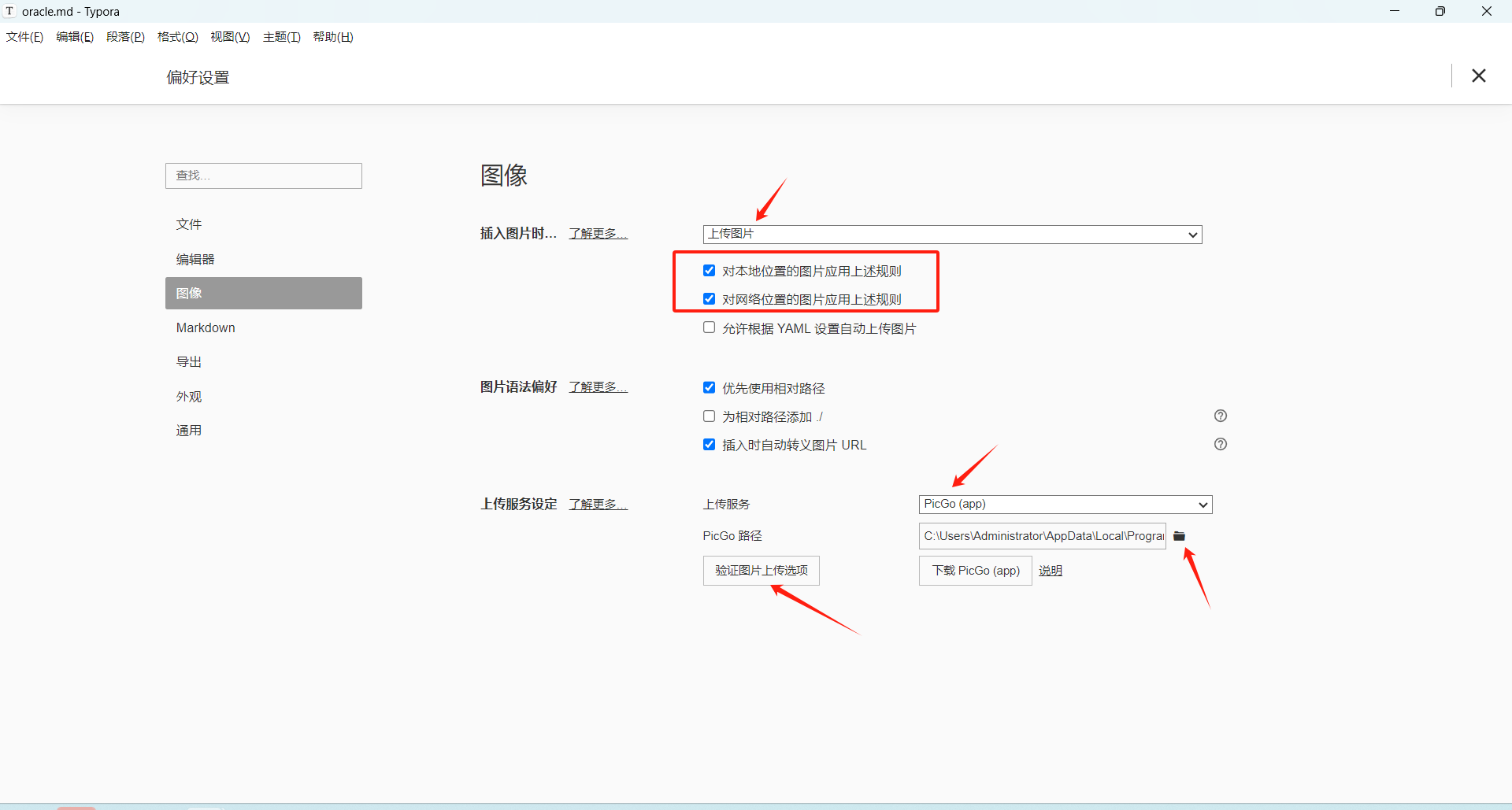This screenshot has width=1512, height=810.
Task: Click help icon beside 为相对路径添加 ./
Action: coord(1220,416)
